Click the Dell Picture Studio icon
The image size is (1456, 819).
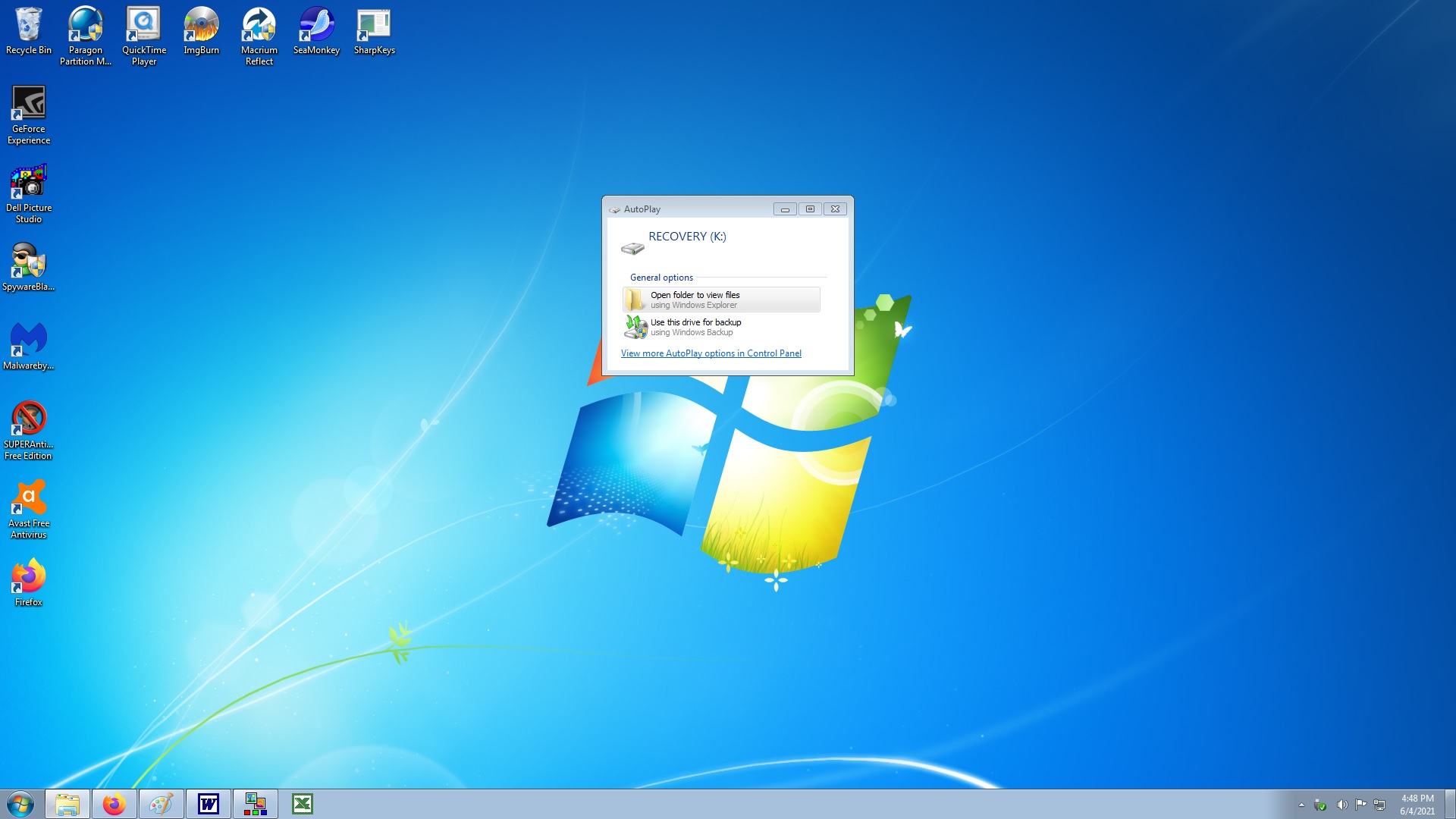click(29, 193)
